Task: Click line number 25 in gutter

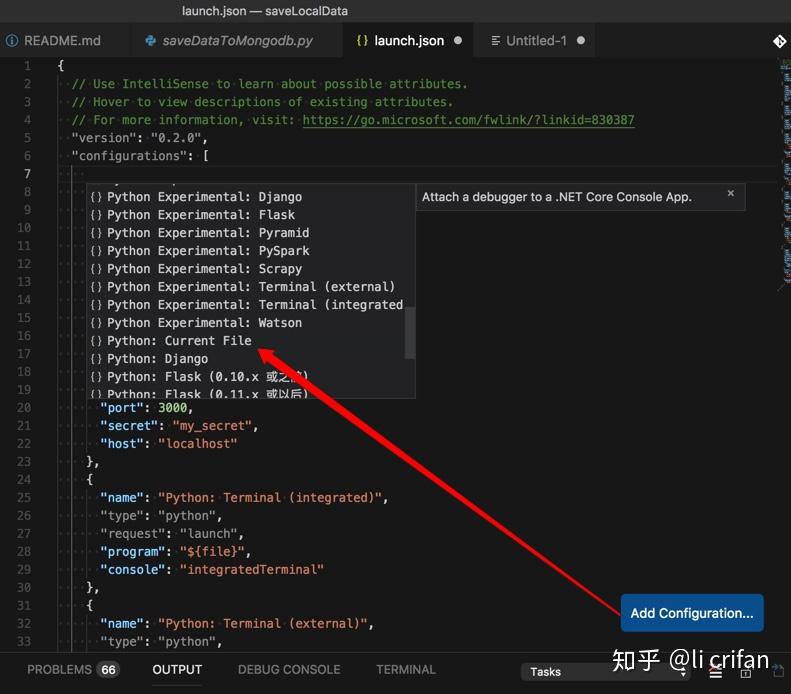Action: 24,498
